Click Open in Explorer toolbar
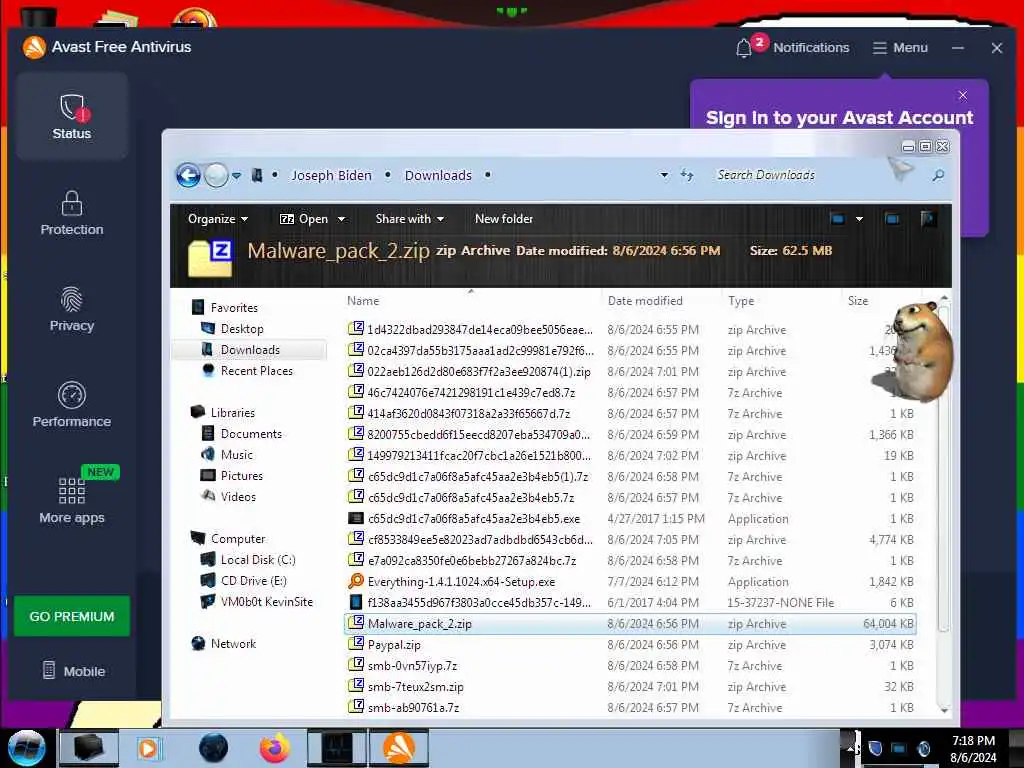This screenshot has height=768, width=1024. point(304,219)
